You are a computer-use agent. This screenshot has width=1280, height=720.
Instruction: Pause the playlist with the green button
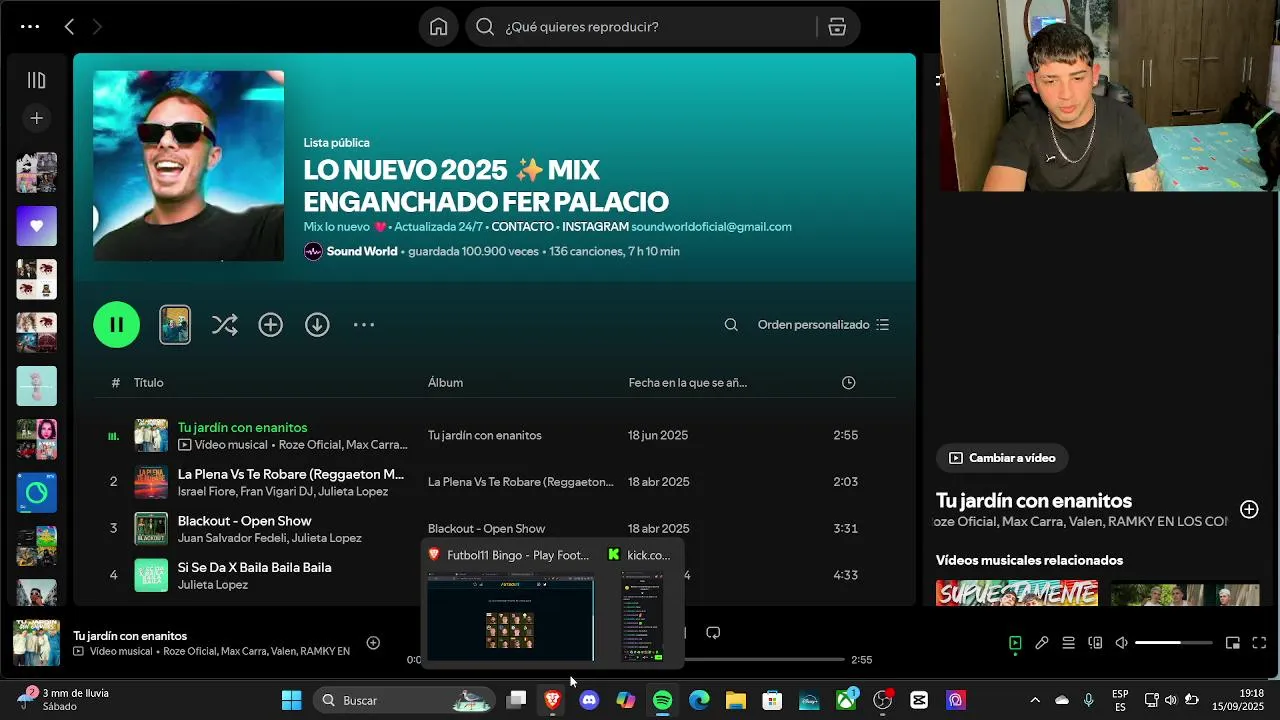coord(117,325)
